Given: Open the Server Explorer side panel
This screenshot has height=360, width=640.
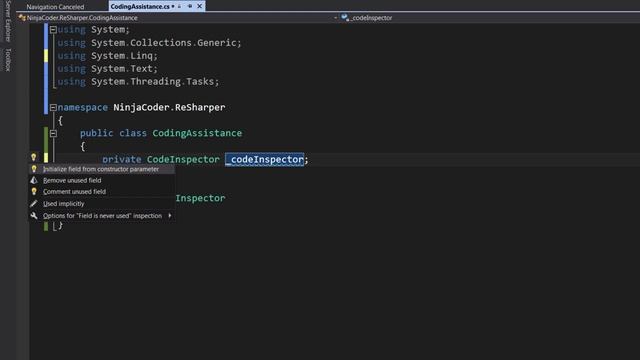Looking at the screenshot, I should (x=7, y=21).
